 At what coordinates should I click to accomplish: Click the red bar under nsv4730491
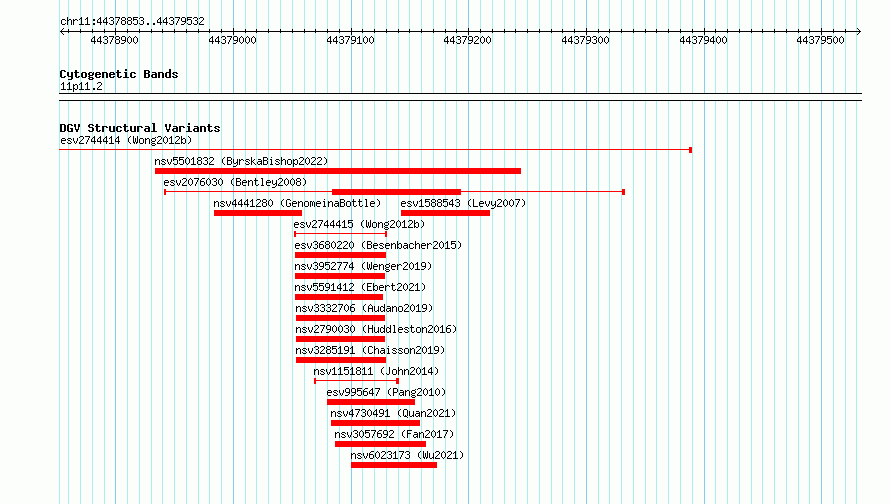375,423
